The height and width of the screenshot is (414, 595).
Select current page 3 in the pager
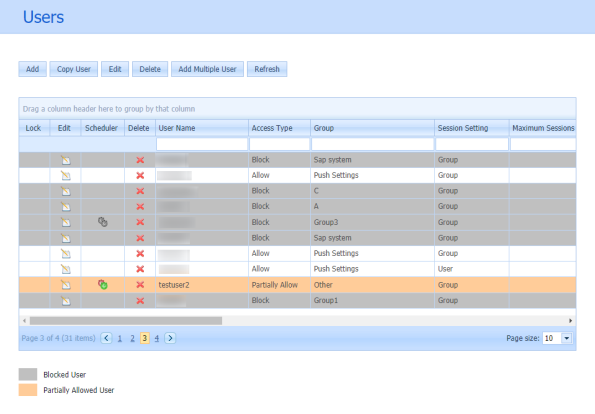[x=145, y=338]
